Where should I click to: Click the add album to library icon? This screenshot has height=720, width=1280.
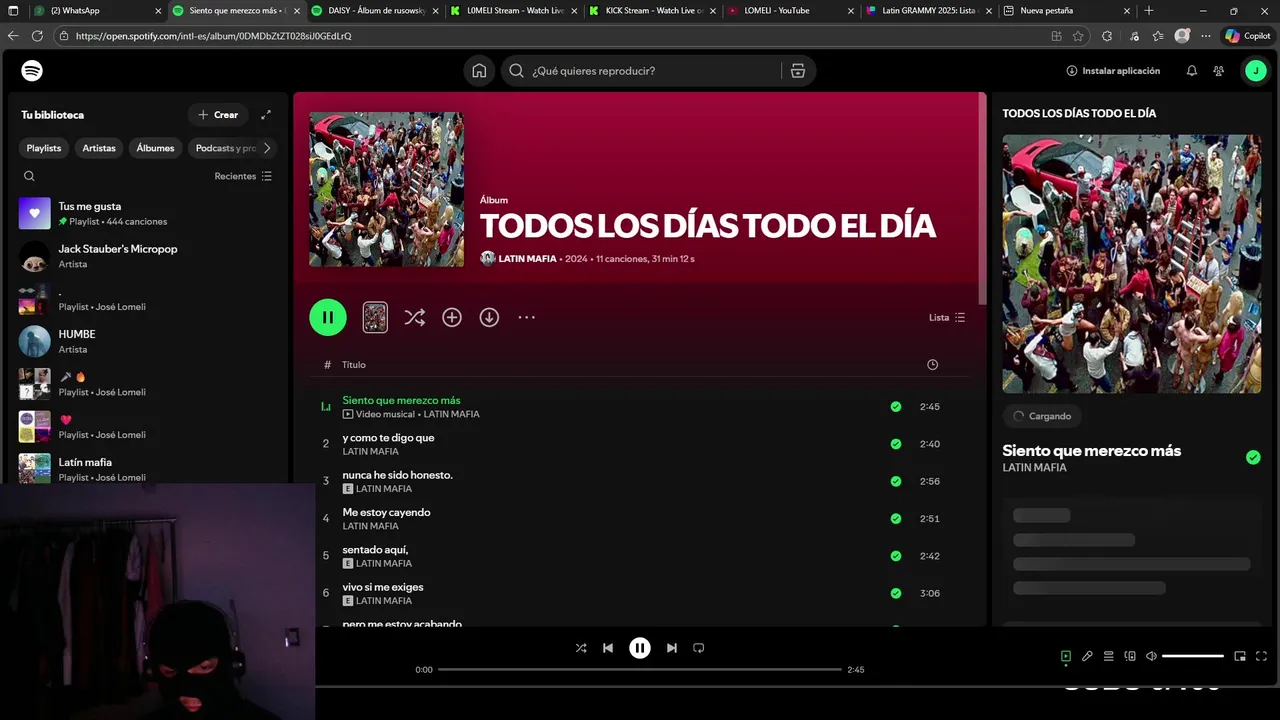(452, 317)
